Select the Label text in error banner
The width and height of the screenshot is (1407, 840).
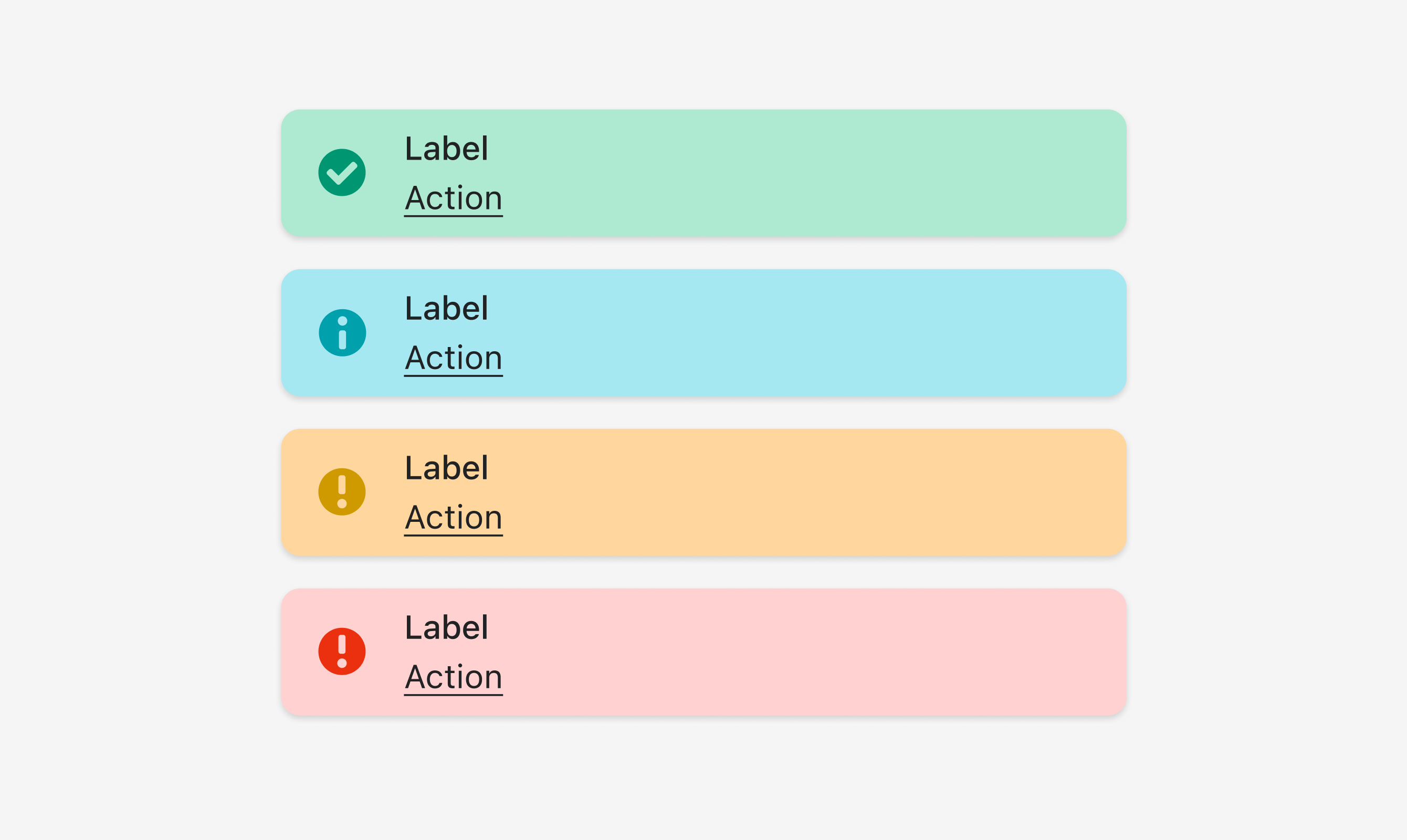pos(446,628)
